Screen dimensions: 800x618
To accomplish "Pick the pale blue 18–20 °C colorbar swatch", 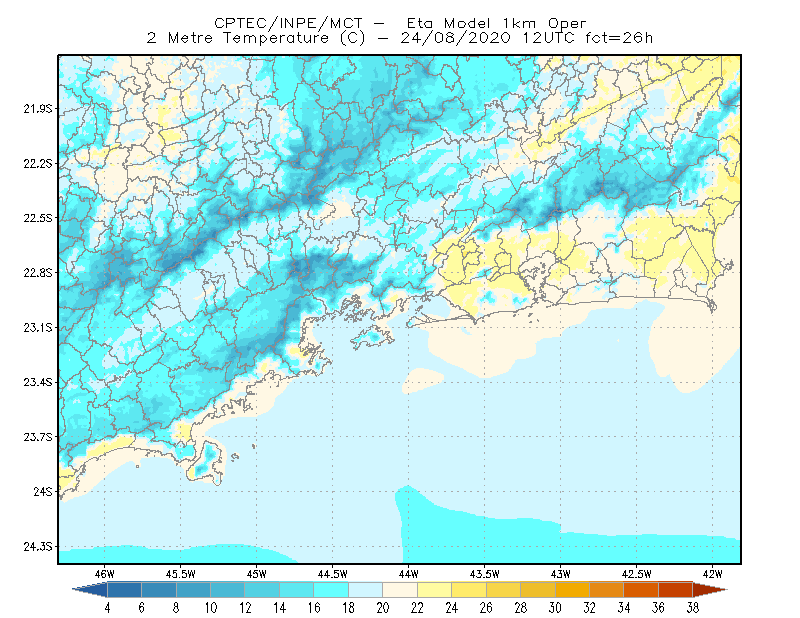I will click(x=365, y=590).
